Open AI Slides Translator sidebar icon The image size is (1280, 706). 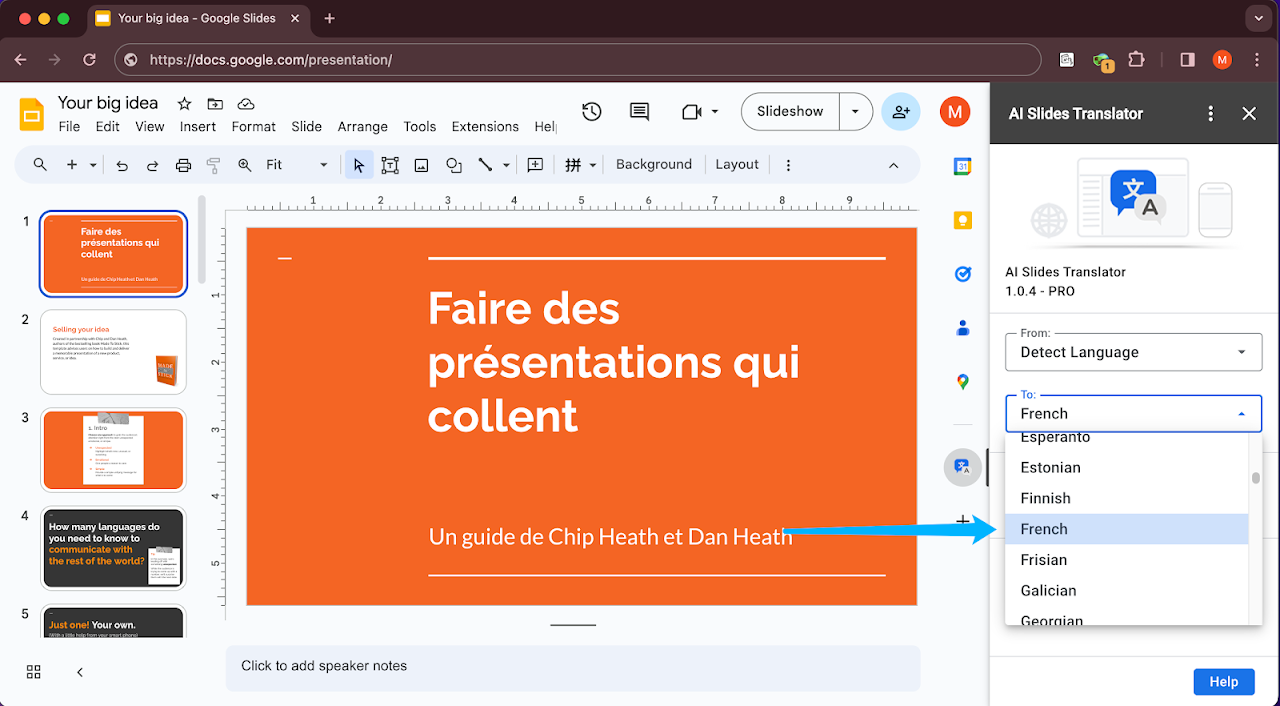click(x=962, y=467)
